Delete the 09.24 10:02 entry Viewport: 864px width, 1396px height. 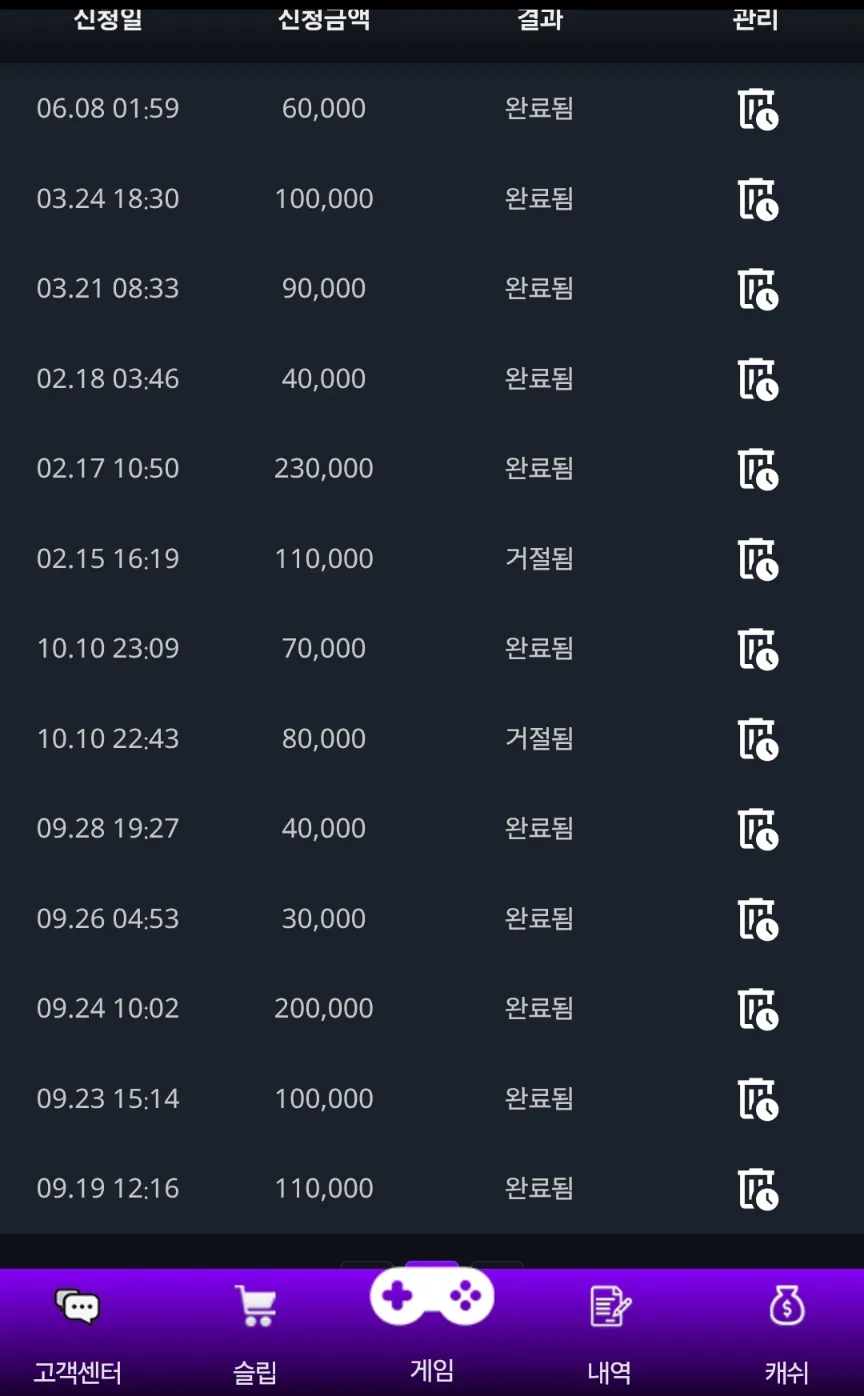pos(757,1009)
